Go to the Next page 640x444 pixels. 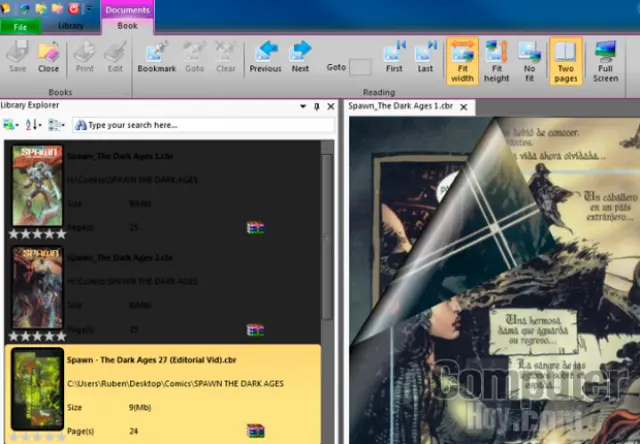300,55
